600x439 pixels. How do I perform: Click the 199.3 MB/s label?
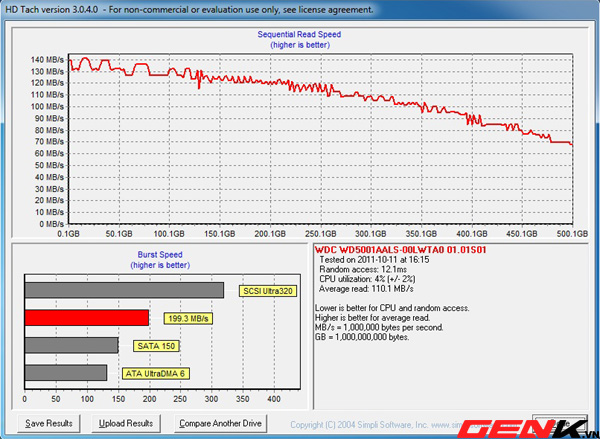pyautogui.click(x=188, y=318)
